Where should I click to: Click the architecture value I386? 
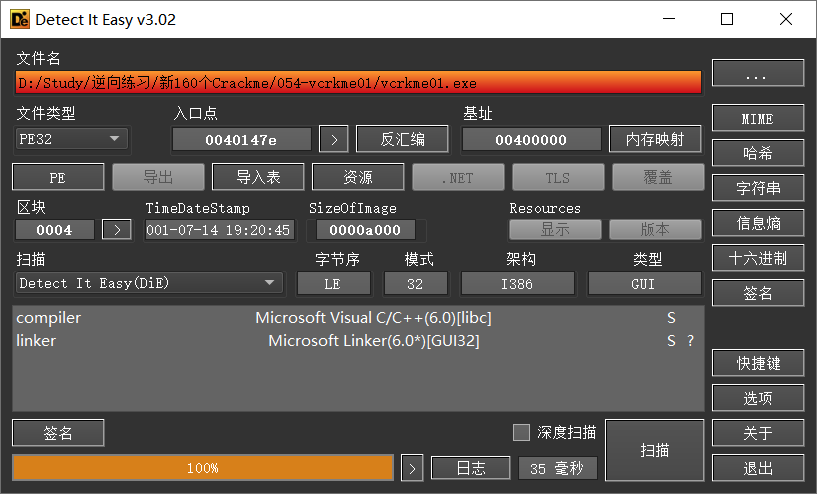click(517, 284)
